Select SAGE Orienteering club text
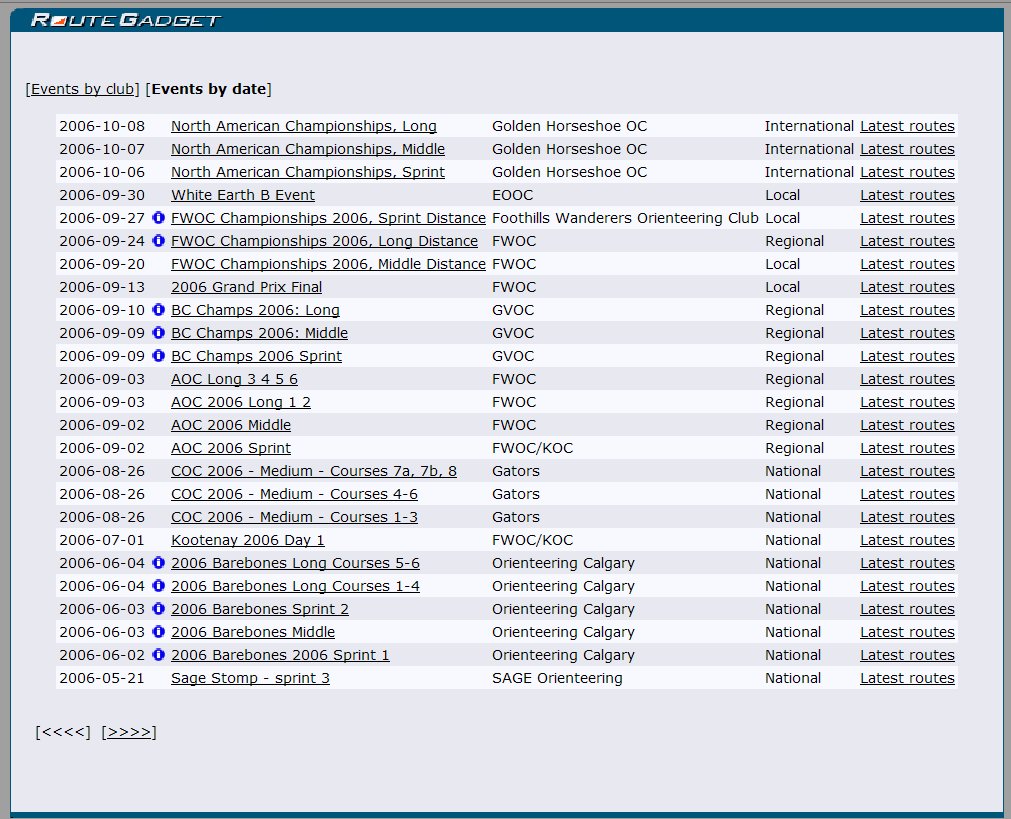 tap(557, 678)
